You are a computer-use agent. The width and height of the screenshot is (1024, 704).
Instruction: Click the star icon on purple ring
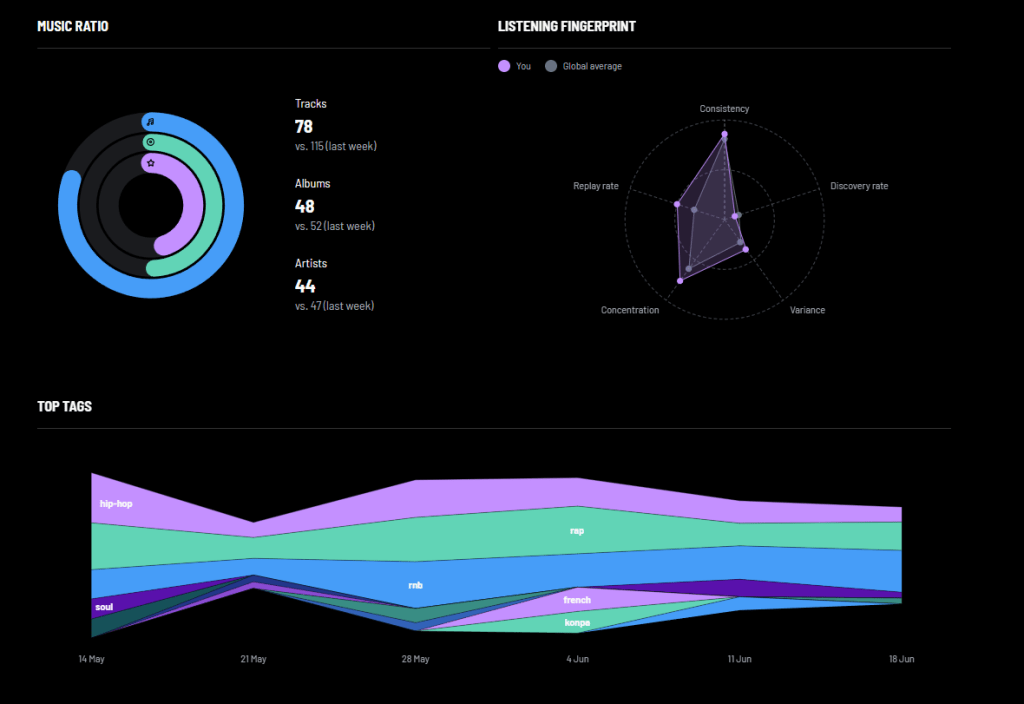(x=151, y=163)
